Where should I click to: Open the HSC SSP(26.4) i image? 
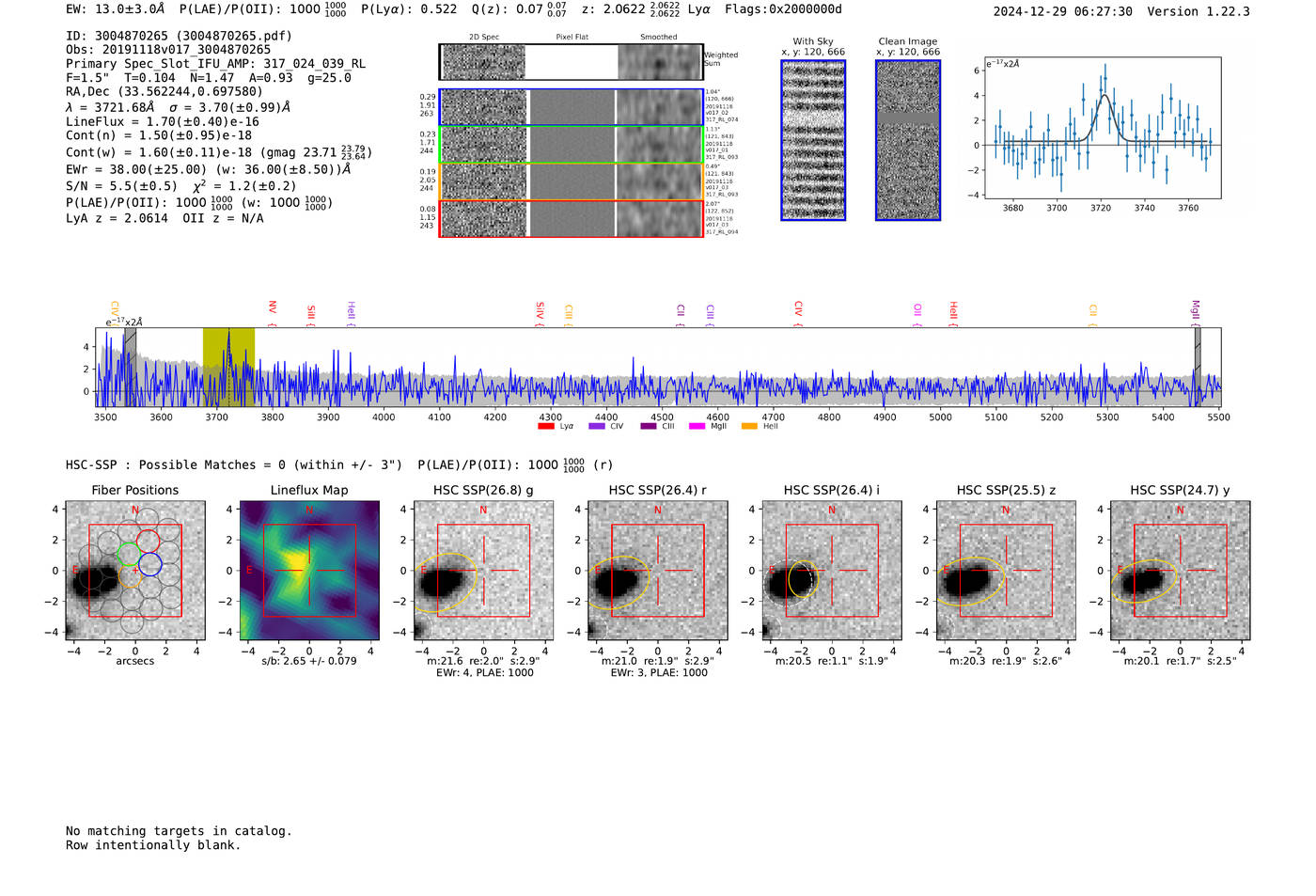click(x=832, y=571)
